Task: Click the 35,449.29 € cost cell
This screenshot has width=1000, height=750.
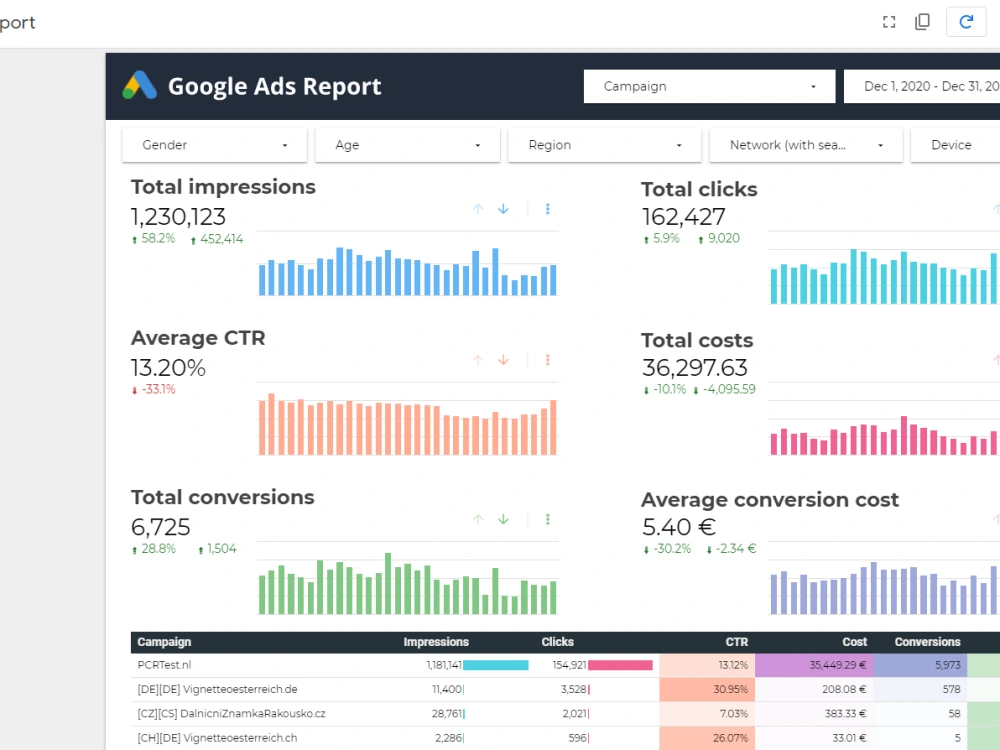Action: [814, 665]
